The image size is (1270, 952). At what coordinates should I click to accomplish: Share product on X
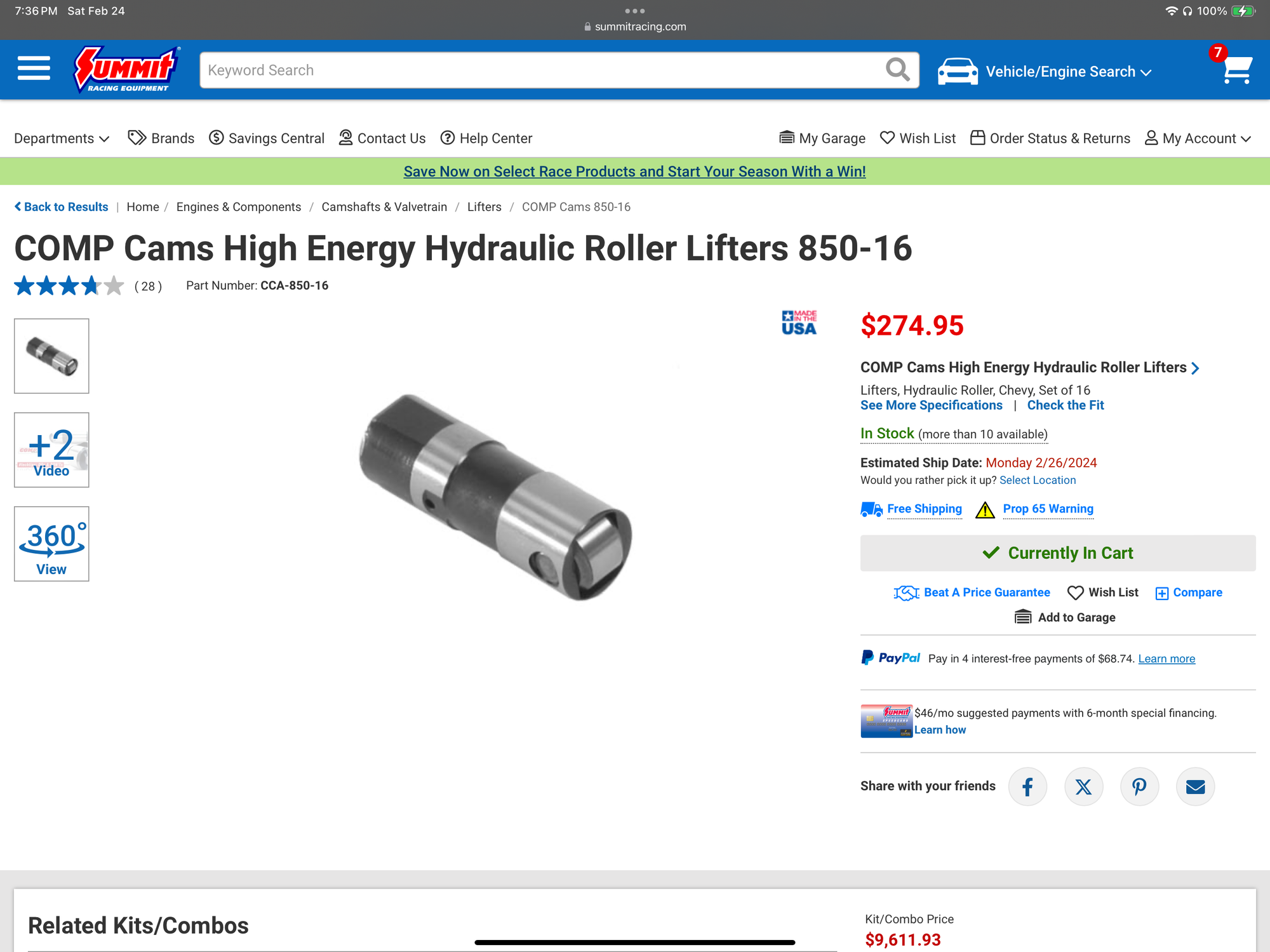(1083, 787)
